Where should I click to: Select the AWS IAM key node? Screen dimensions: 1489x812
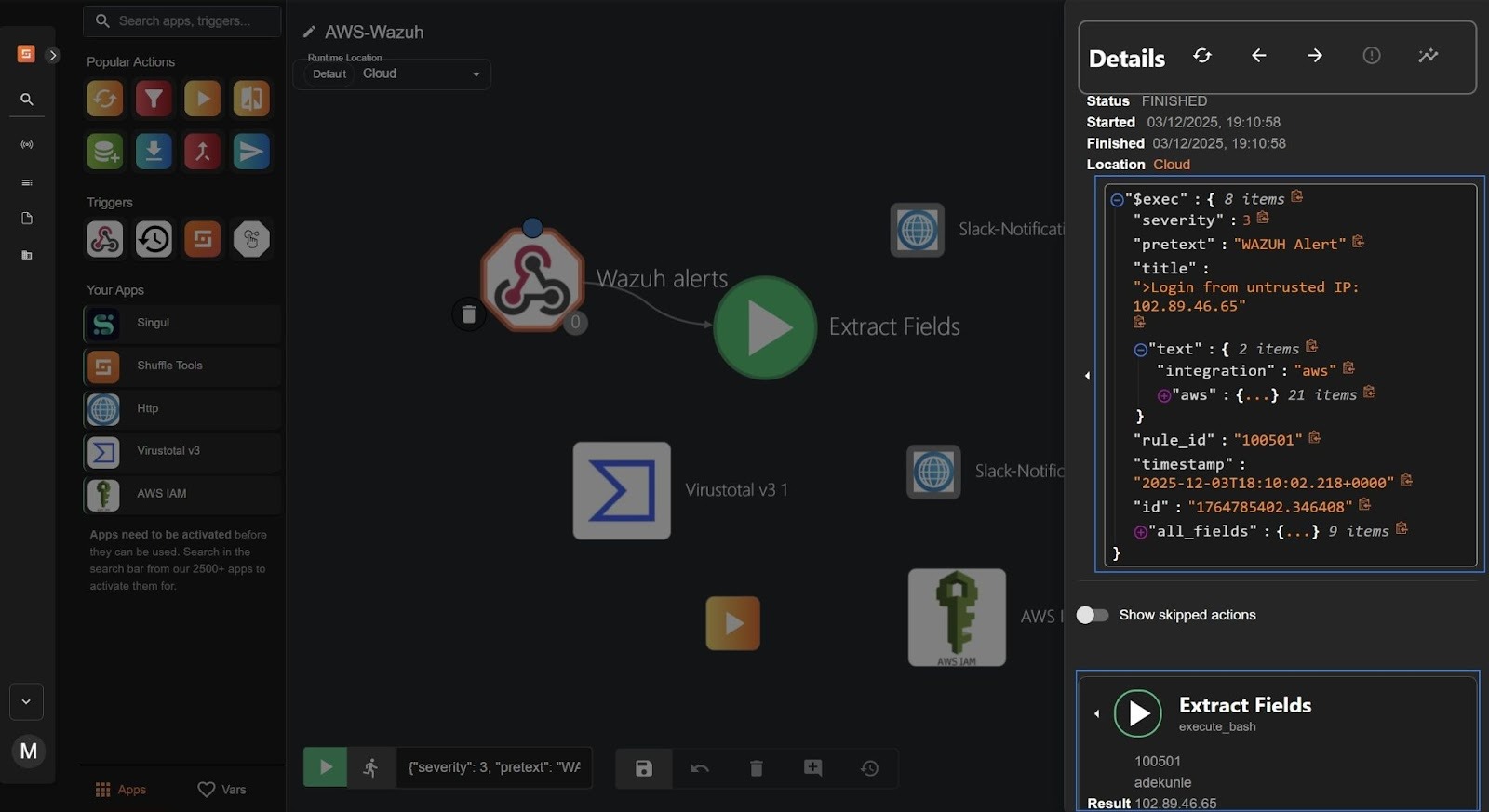coord(957,618)
